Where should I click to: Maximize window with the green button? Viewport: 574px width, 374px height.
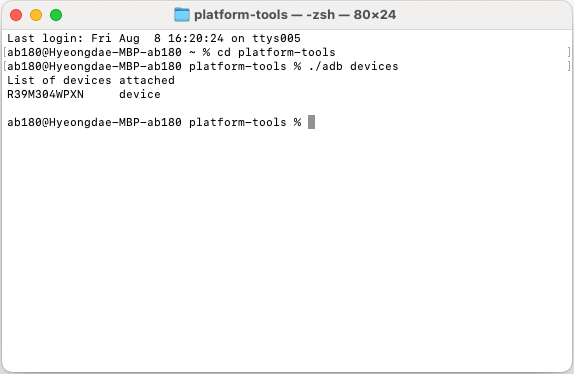[56, 15]
